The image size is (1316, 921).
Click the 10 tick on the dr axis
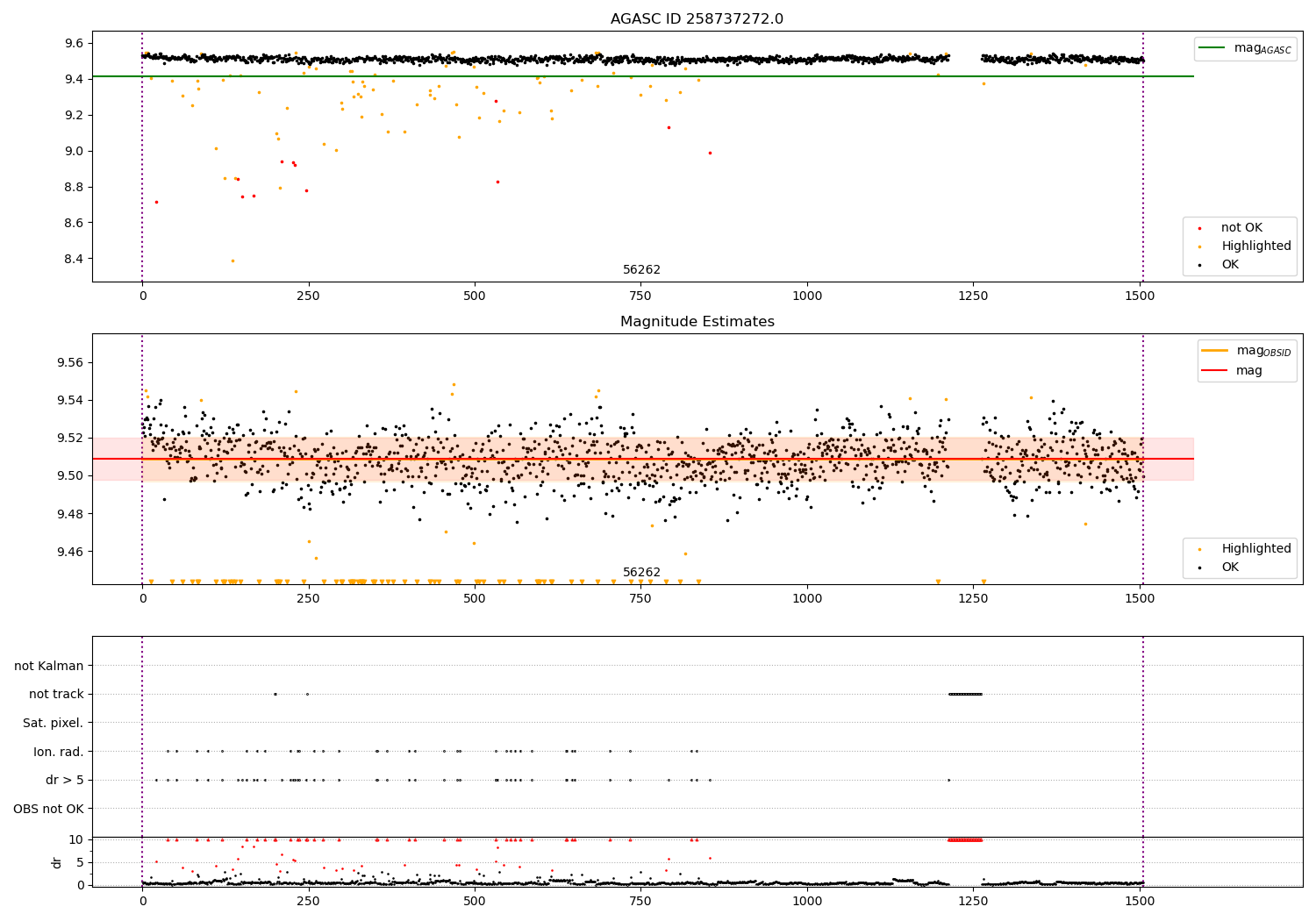77,840
